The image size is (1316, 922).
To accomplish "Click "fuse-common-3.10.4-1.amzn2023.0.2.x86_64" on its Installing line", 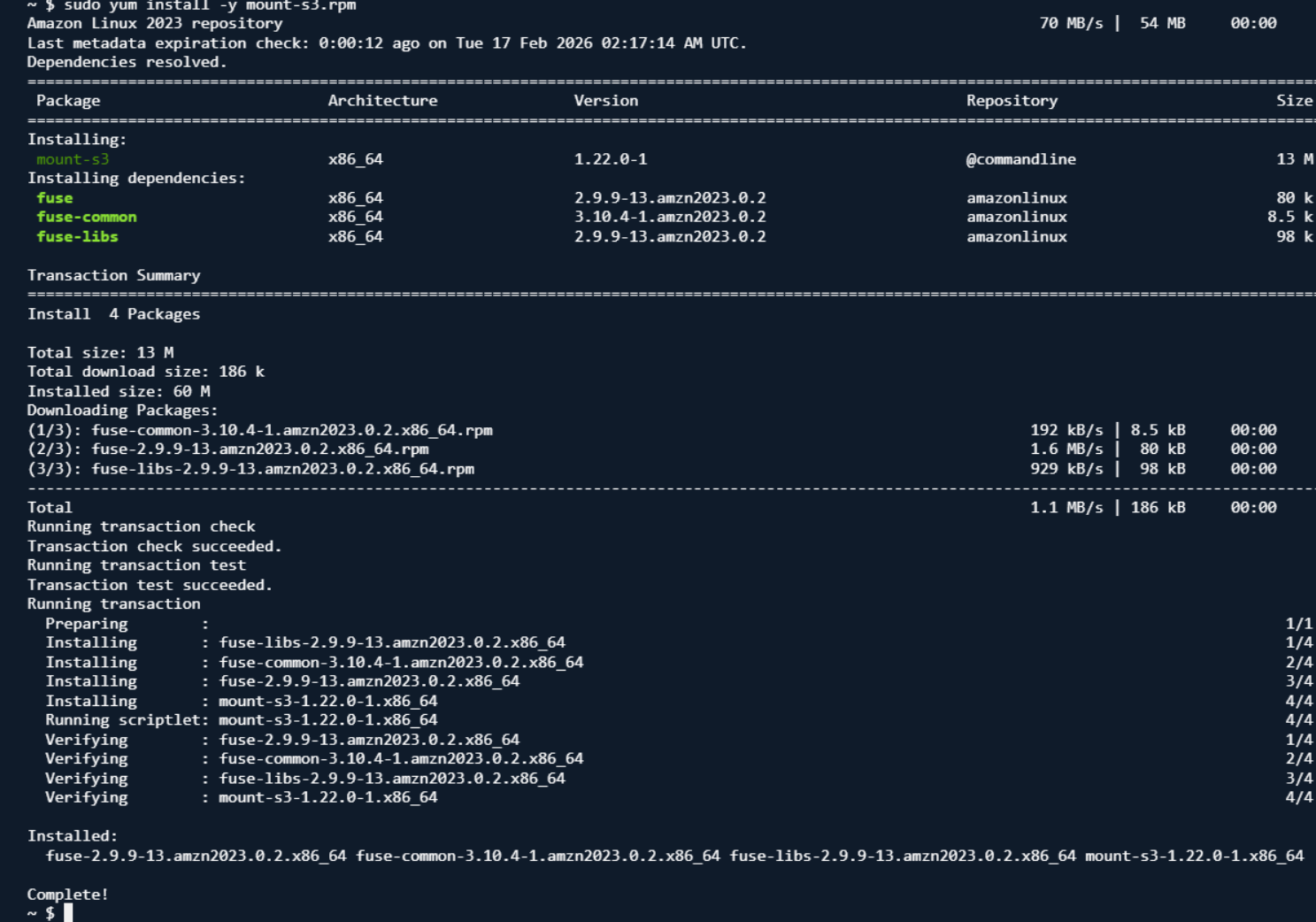I will pos(401,662).
